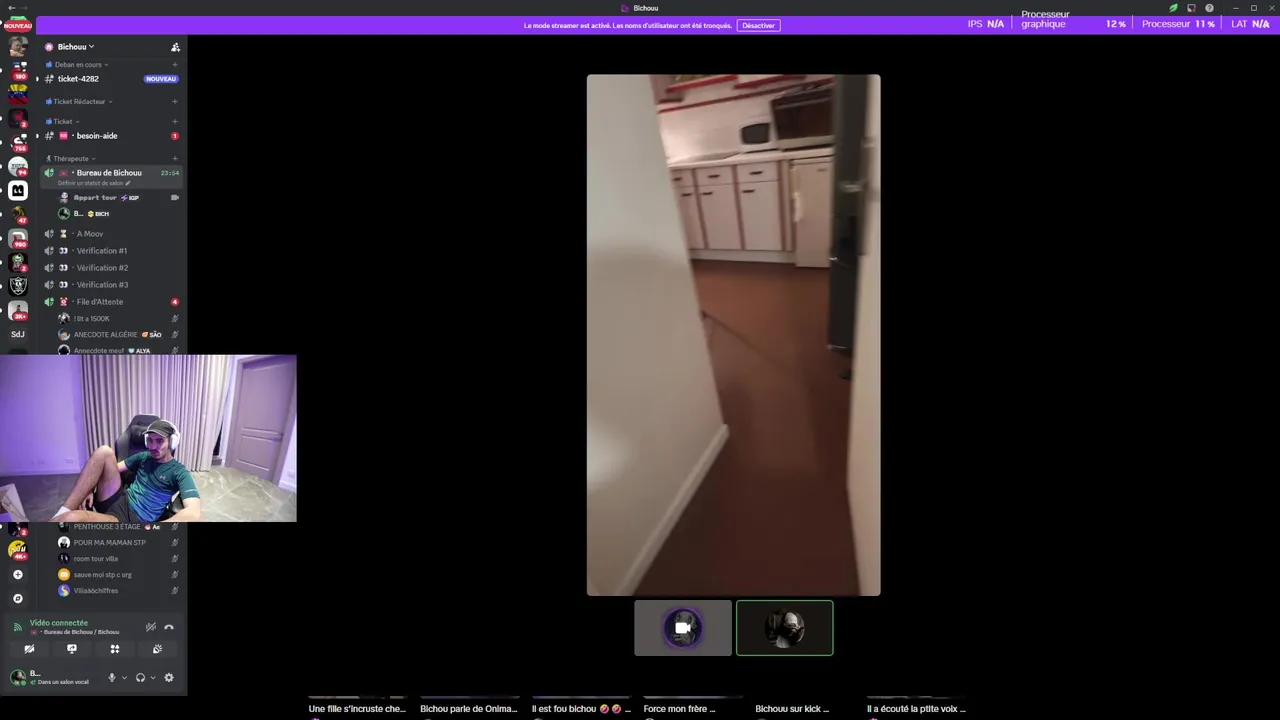1280x720 pixels.
Task: Open the white-square server with dark speech-bubble logo
Action: coord(18,190)
